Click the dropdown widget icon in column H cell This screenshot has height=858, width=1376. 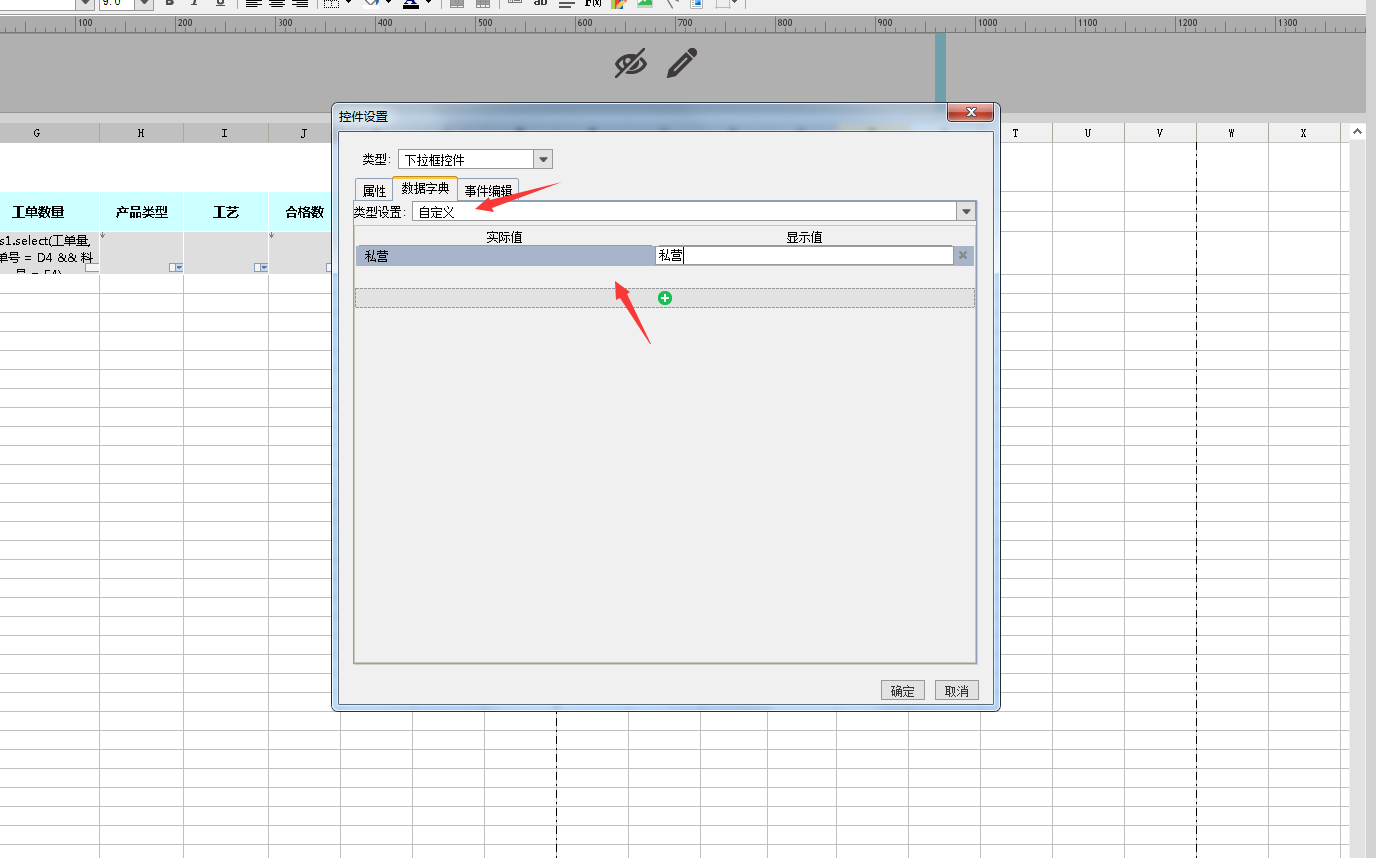click(176, 267)
